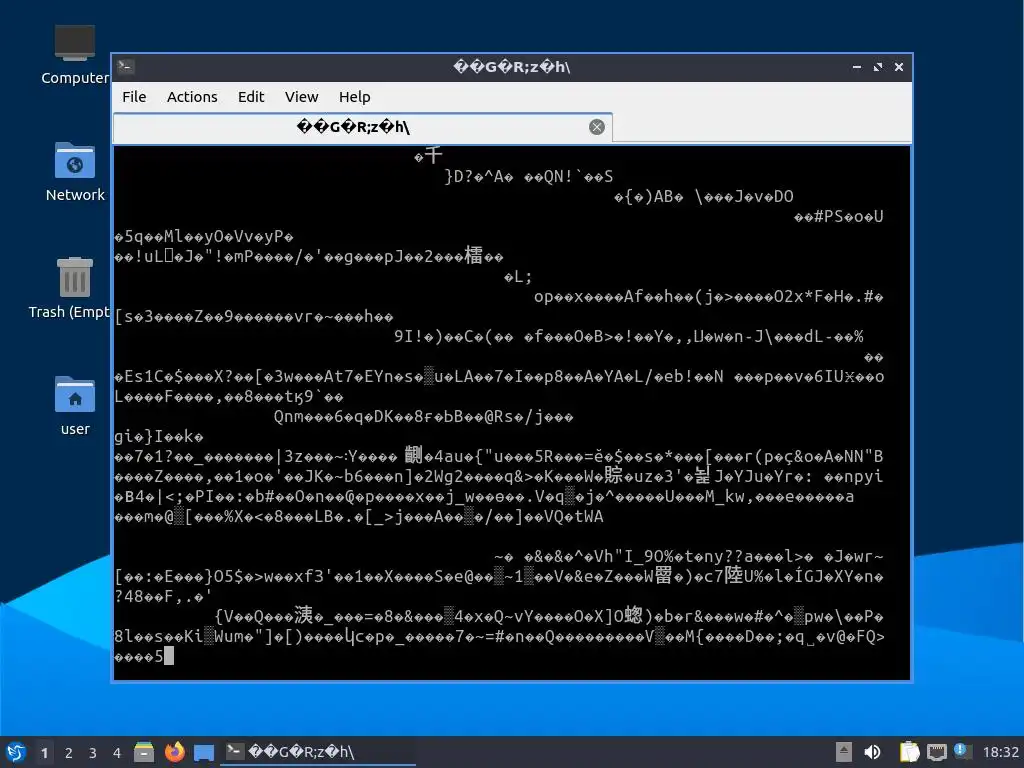Maximize the terminal window
1024x768 pixels.
coord(877,67)
